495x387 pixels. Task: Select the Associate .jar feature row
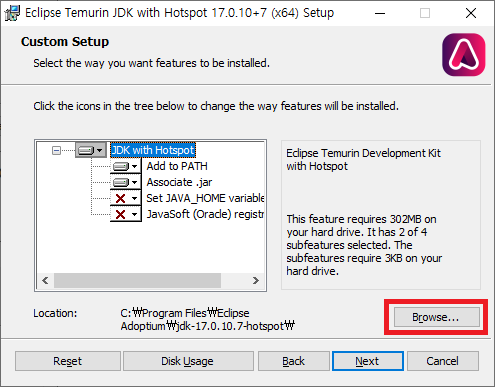tap(179, 182)
